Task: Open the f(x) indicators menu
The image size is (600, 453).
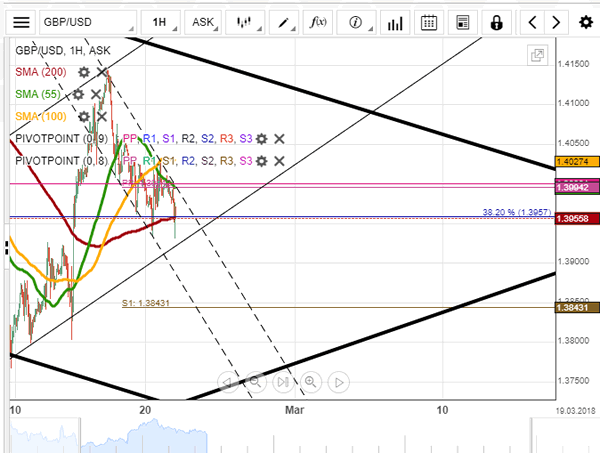Action: click(318, 23)
